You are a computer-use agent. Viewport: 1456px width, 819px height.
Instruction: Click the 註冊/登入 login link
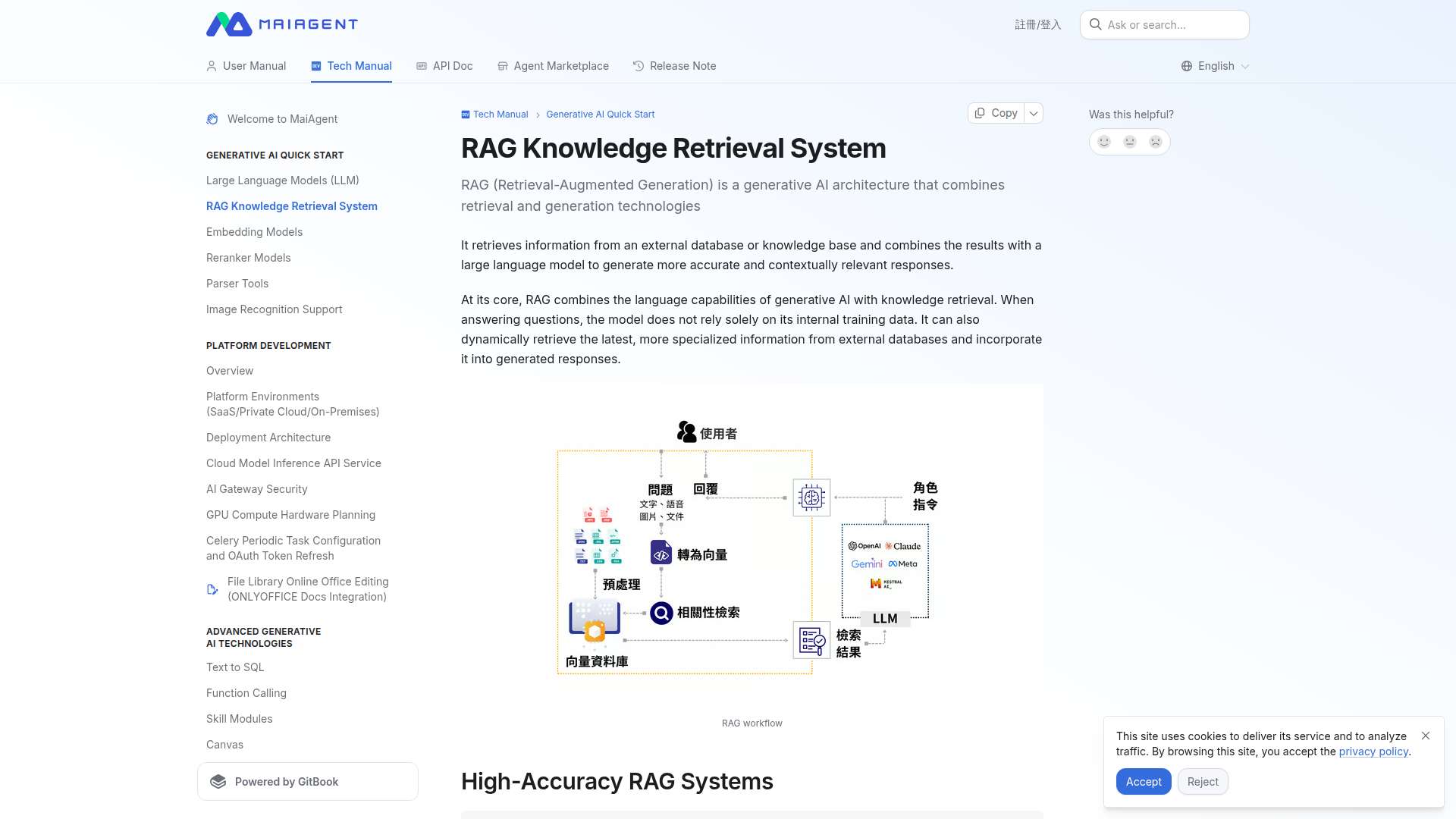point(1038,24)
